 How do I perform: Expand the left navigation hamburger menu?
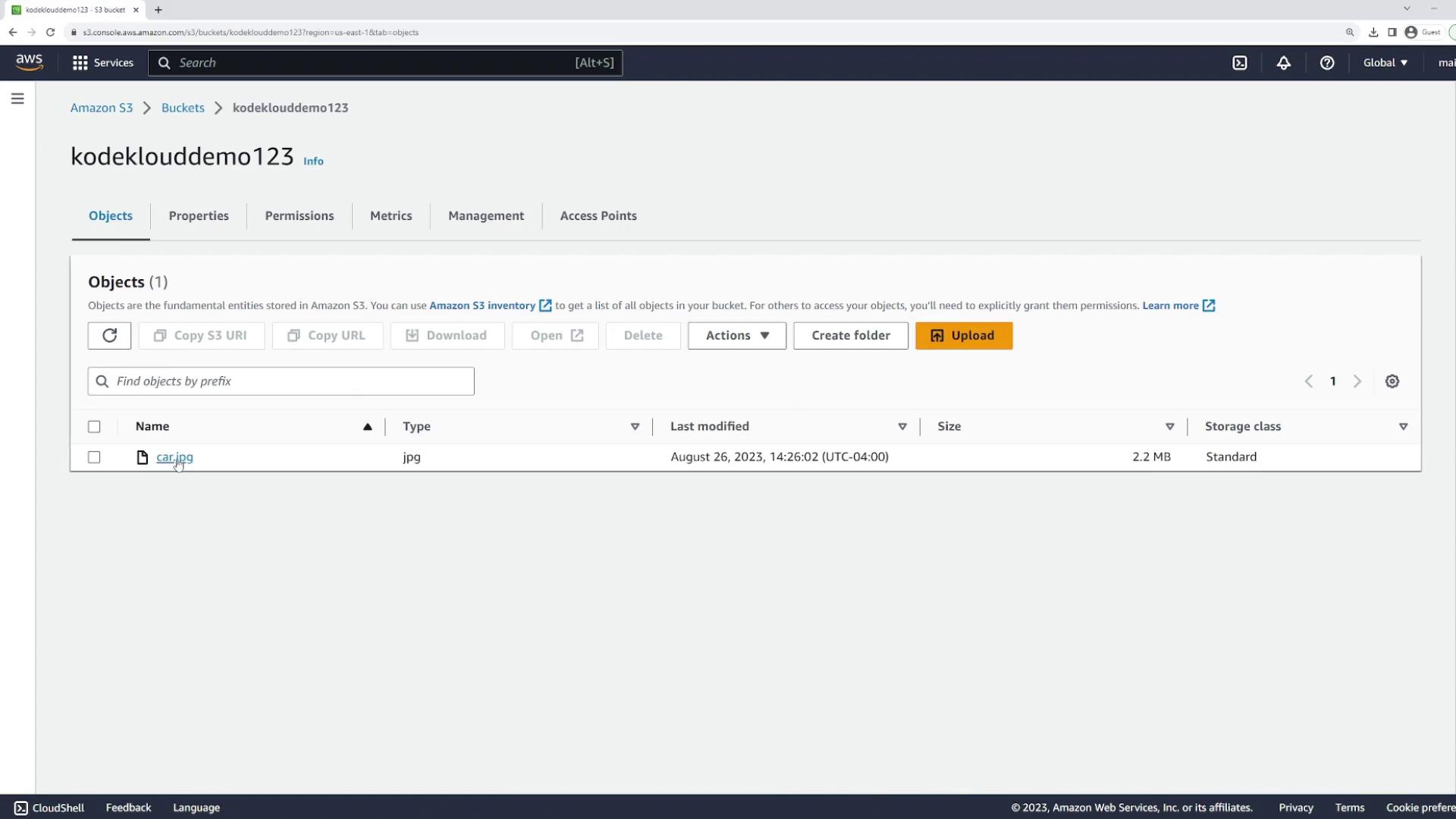click(x=17, y=99)
